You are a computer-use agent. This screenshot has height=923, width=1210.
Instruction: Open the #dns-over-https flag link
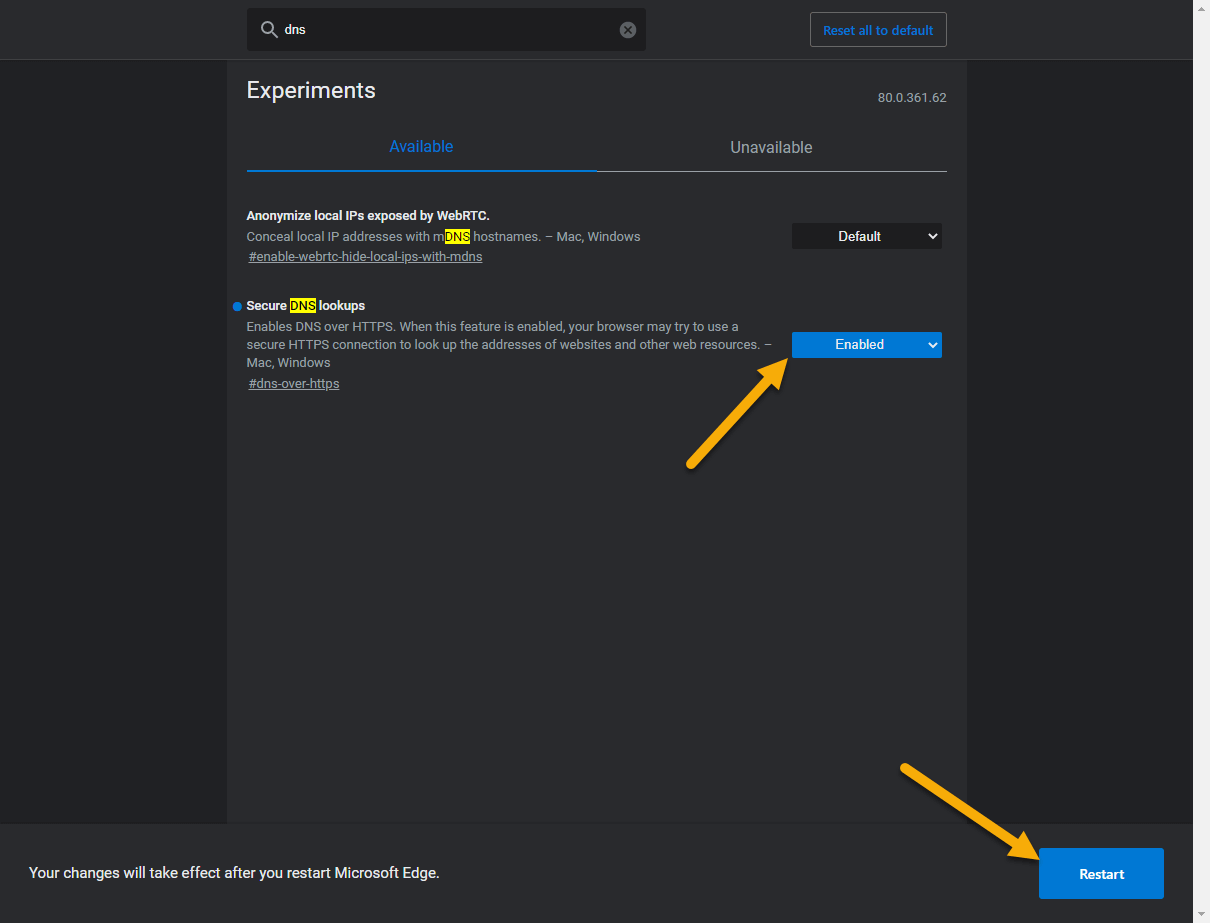[293, 383]
